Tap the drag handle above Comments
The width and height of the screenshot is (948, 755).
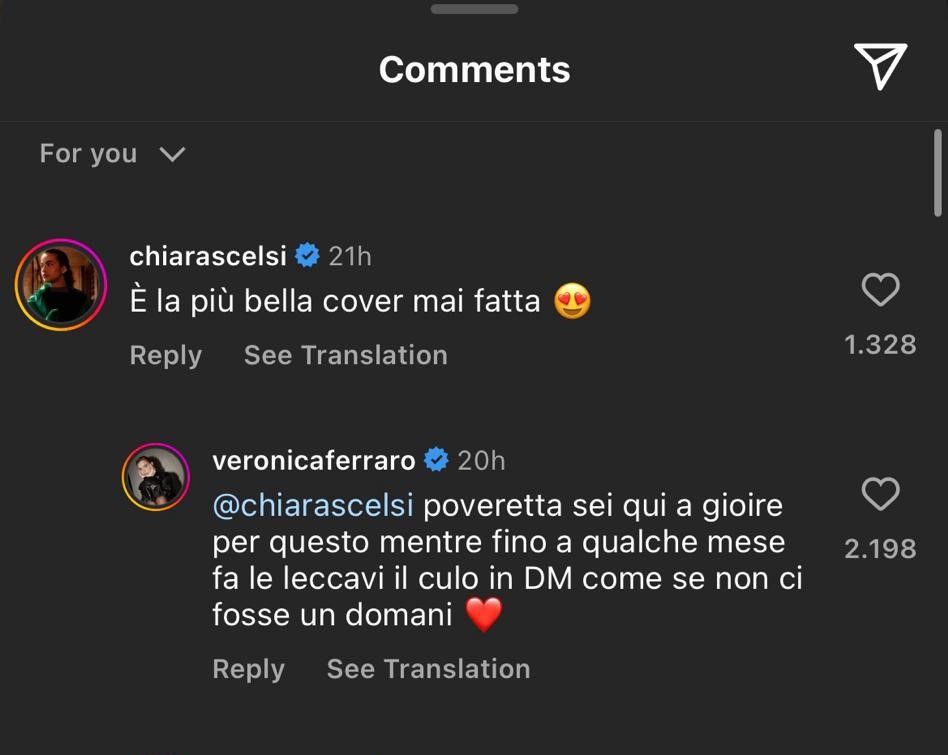tap(474, 9)
